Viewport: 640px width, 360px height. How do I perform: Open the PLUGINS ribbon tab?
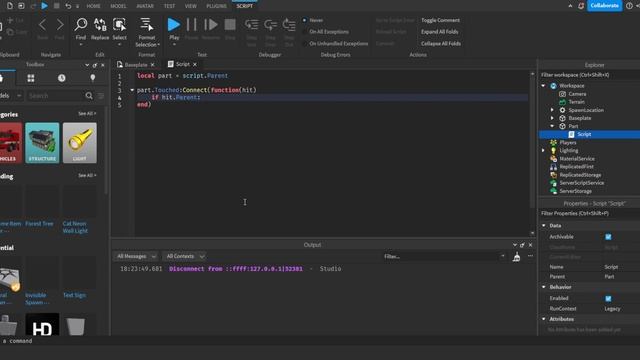(x=216, y=6)
